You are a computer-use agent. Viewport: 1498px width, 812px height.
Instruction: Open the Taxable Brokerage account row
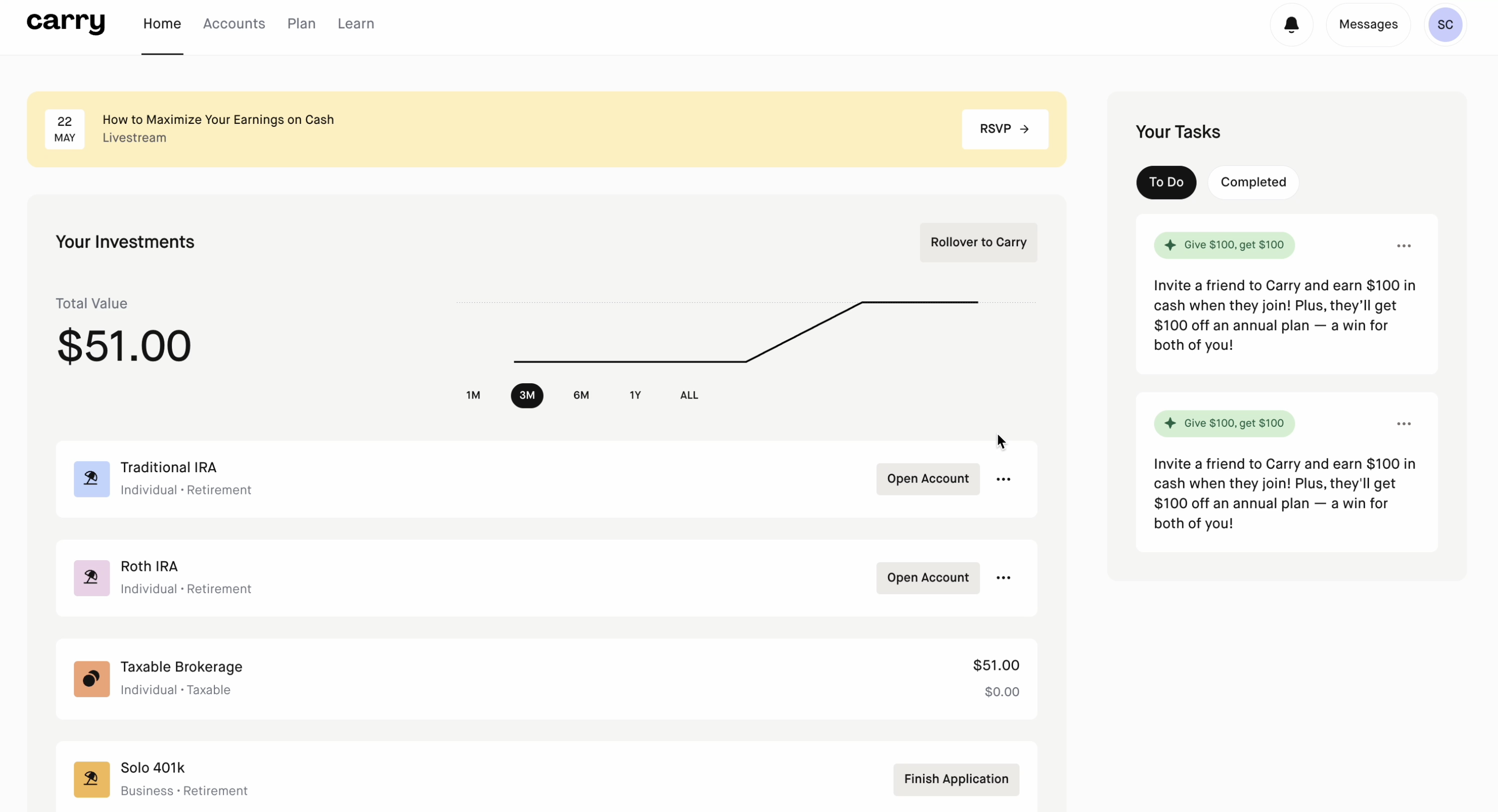tap(546, 679)
